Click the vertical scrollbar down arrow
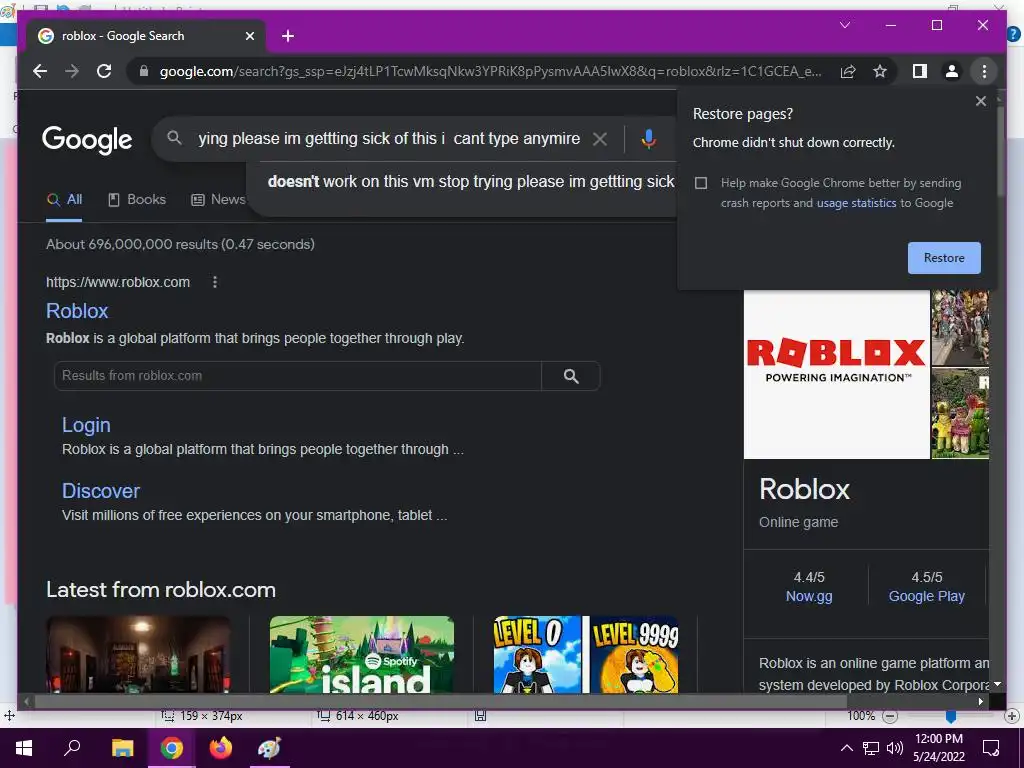Image resolution: width=1024 pixels, height=768 pixels. click(x=997, y=684)
